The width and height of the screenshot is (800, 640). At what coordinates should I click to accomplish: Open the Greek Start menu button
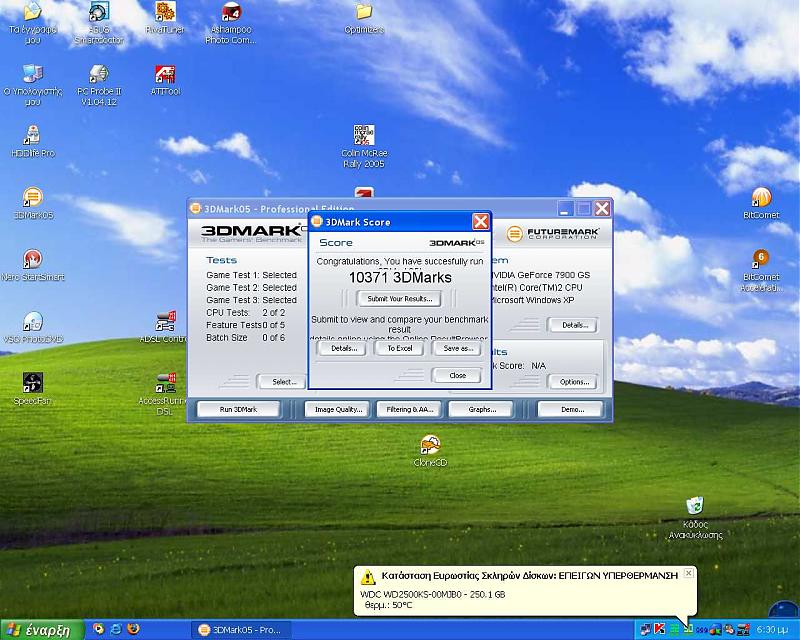[42, 630]
